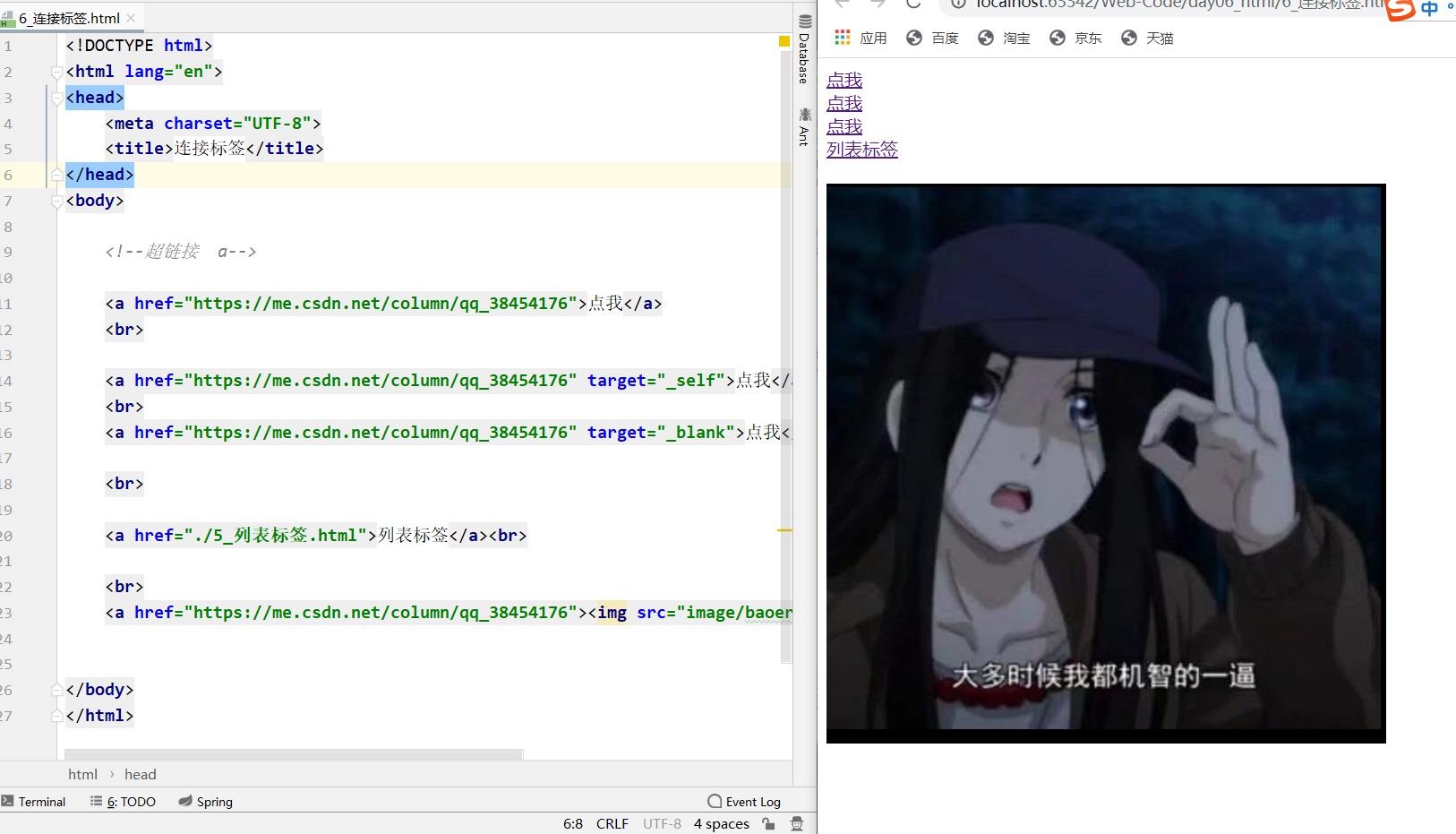Open the Ant build tool window
This screenshot has height=834, width=1456.
[803, 127]
